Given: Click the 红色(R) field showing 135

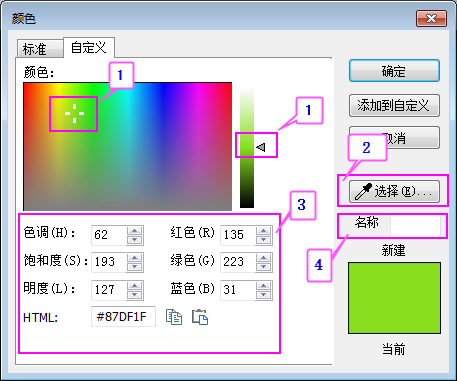Looking at the screenshot, I should point(238,235).
